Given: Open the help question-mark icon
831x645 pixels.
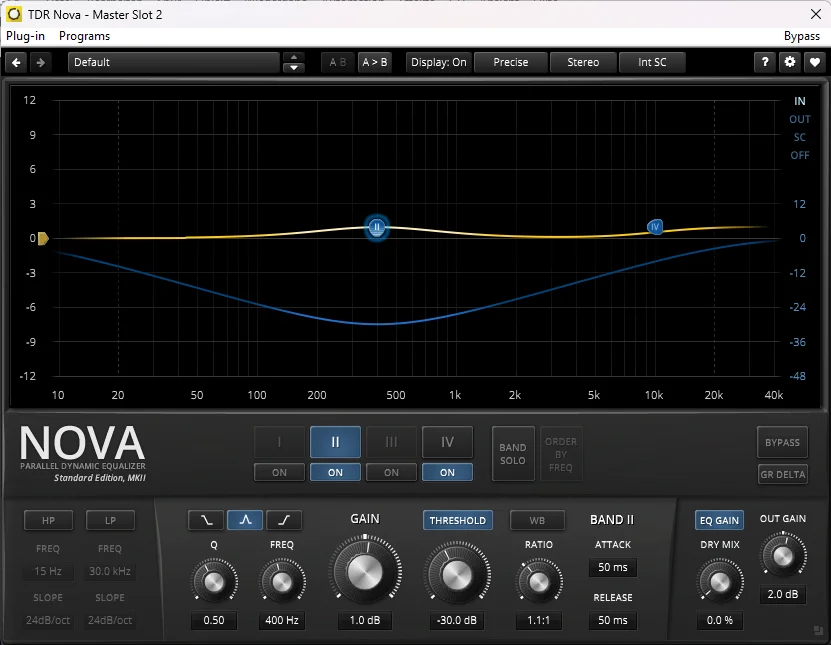Looking at the screenshot, I should (x=765, y=62).
